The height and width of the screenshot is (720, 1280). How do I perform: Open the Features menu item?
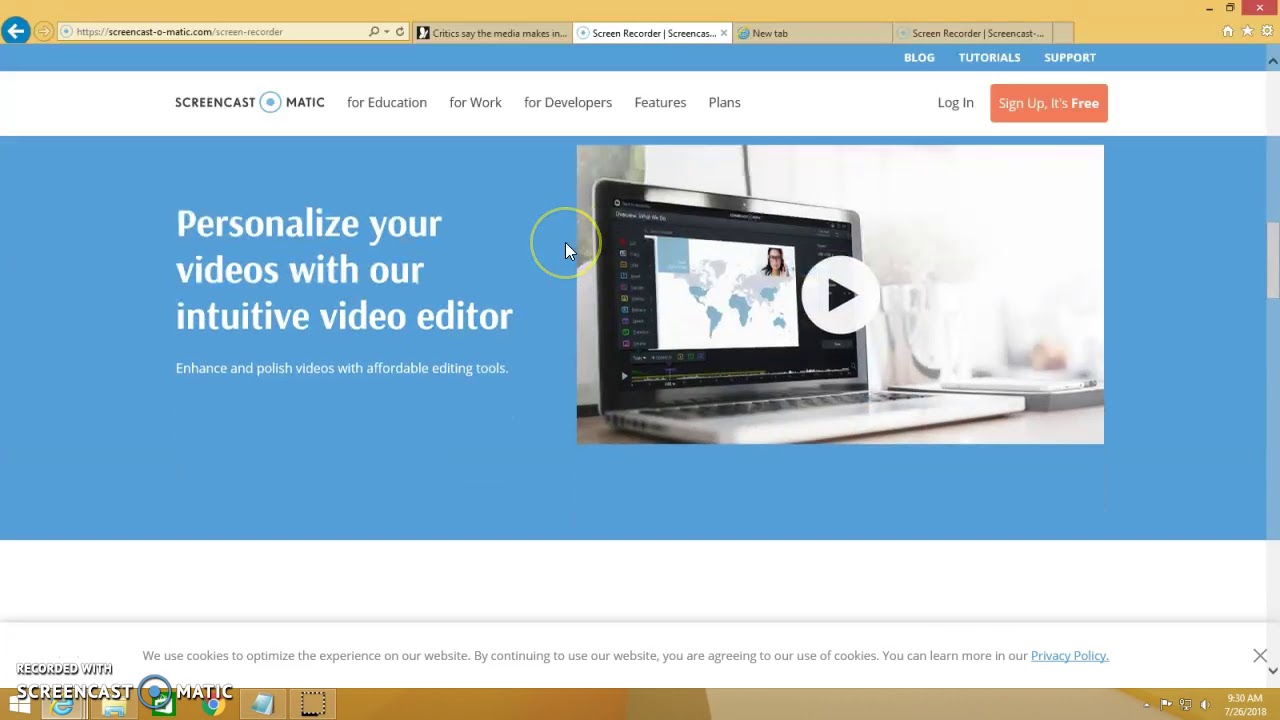point(660,102)
